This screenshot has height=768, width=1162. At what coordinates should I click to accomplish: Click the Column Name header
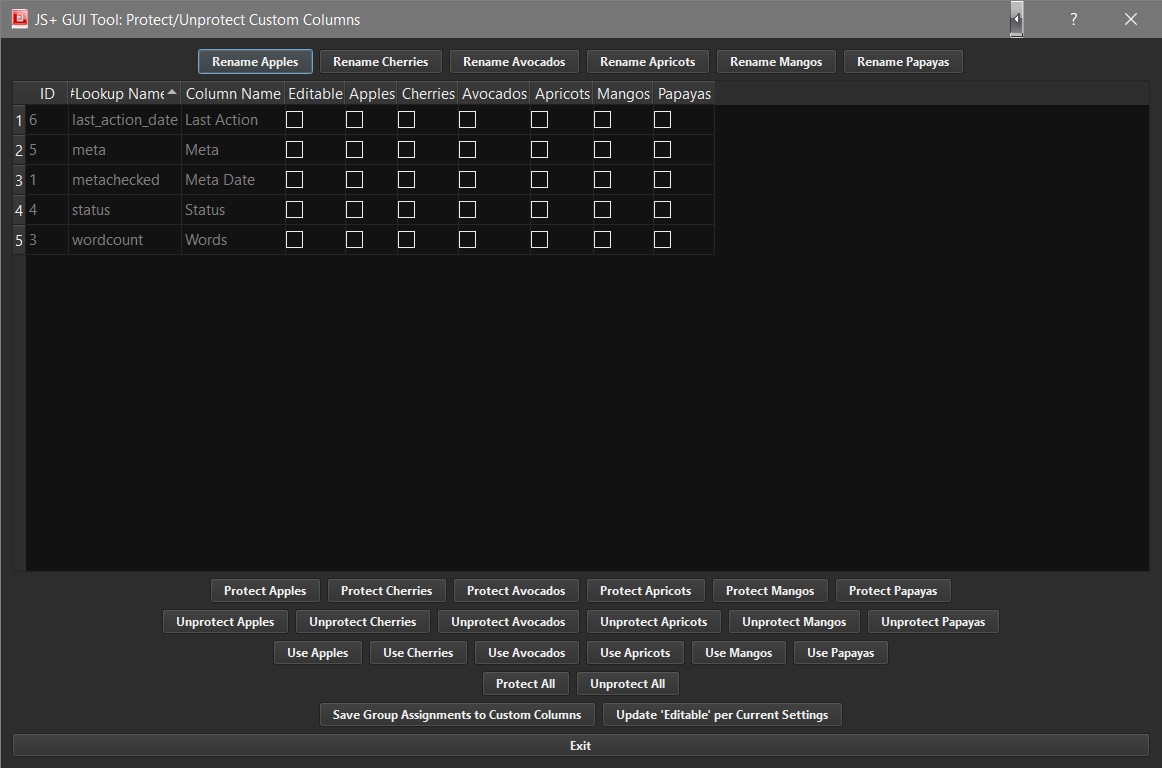[233, 93]
